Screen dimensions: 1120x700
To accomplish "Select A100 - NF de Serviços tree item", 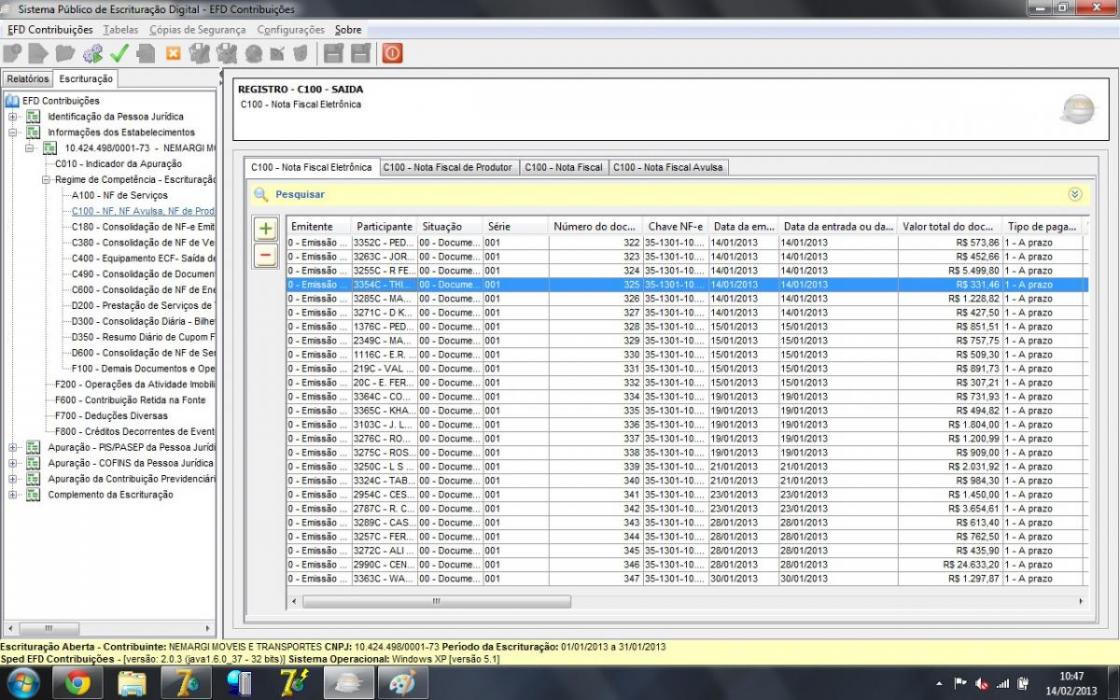I will point(119,195).
